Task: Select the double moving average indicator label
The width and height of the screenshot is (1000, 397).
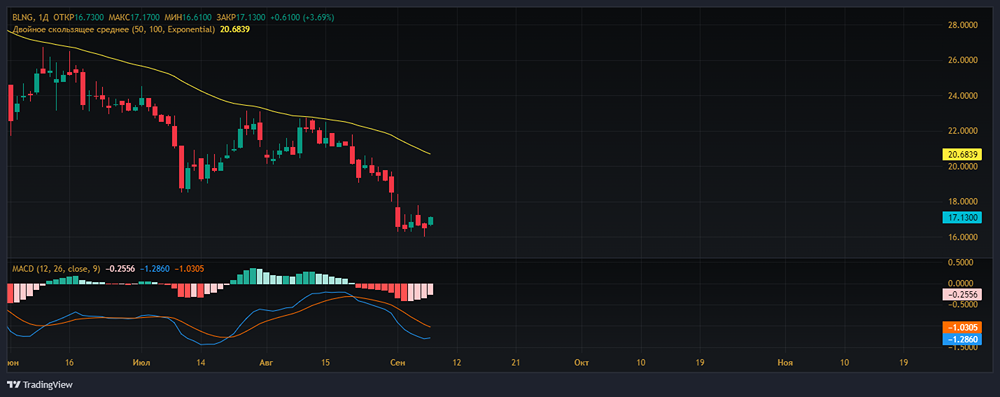Action: (113, 30)
